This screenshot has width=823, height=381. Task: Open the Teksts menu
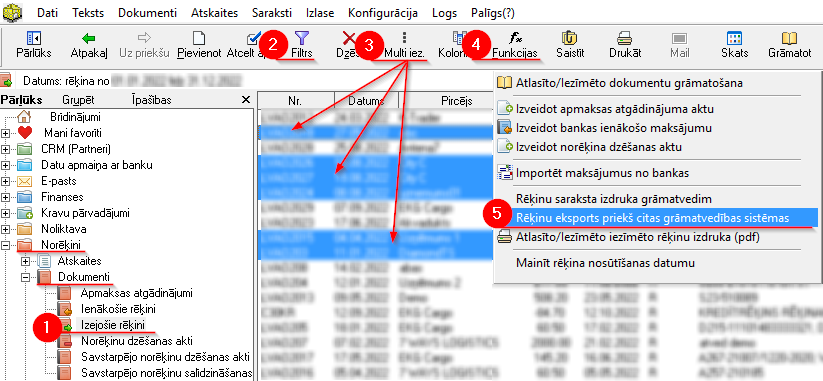(x=88, y=13)
